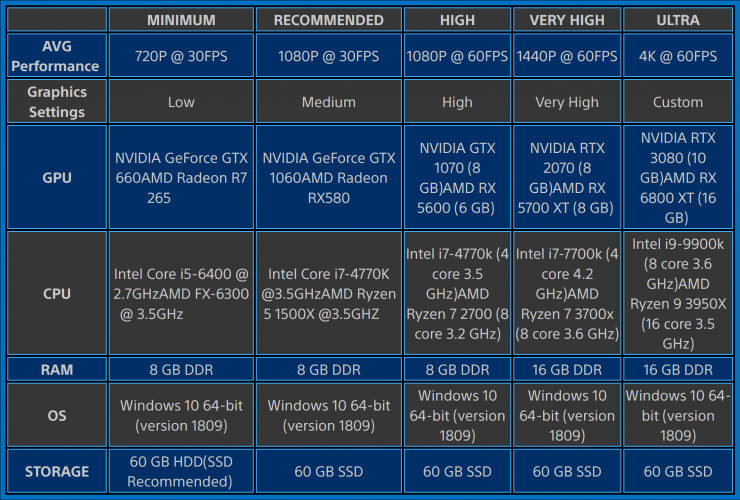Click the Medium graphics settings cell
The width and height of the screenshot is (740, 500).
pos(328,102)
